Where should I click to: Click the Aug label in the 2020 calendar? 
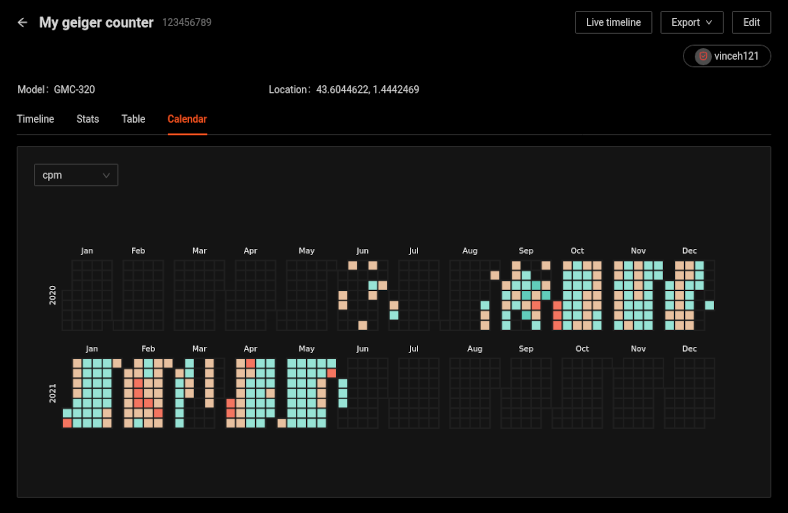pyautogui.click(x=469, y=251)
